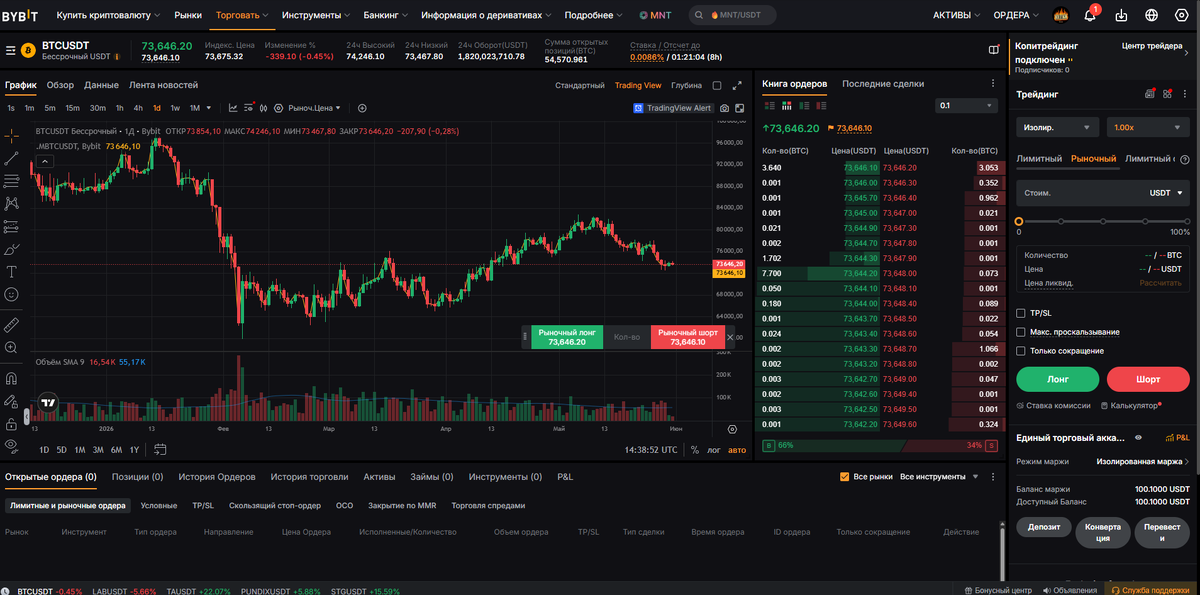
Task: Select the crosshair cursor tool
Action: tap(11, 135)
